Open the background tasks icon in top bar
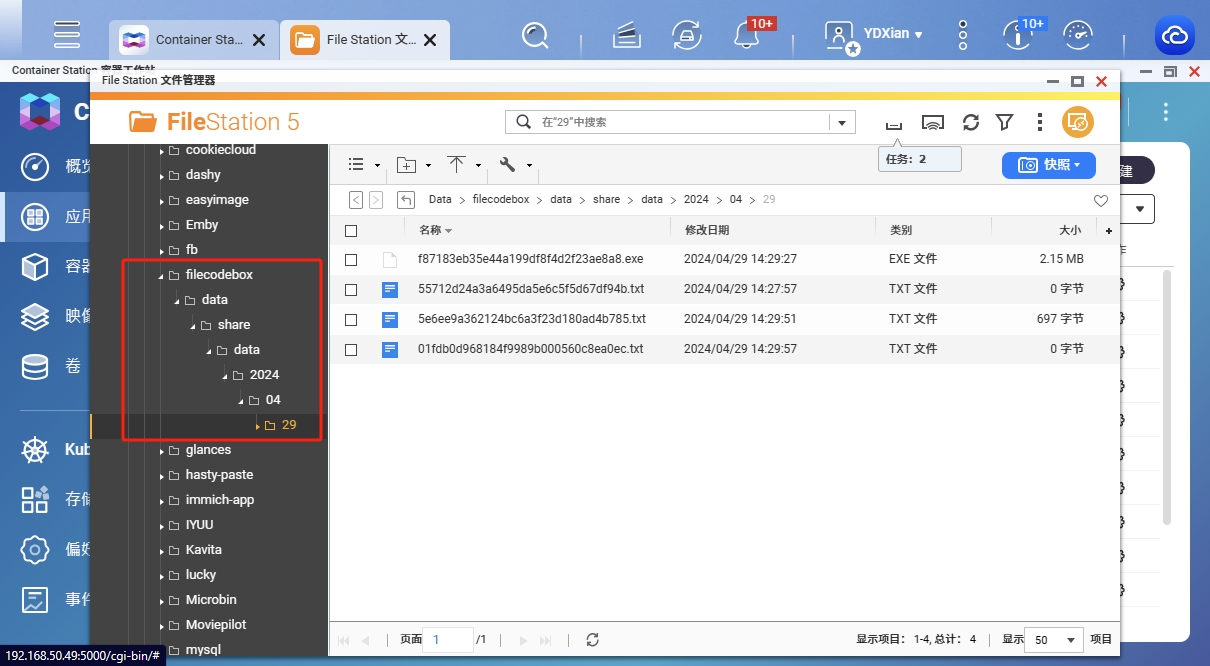This screenshot has height=666, width=1210. (627, 35)
